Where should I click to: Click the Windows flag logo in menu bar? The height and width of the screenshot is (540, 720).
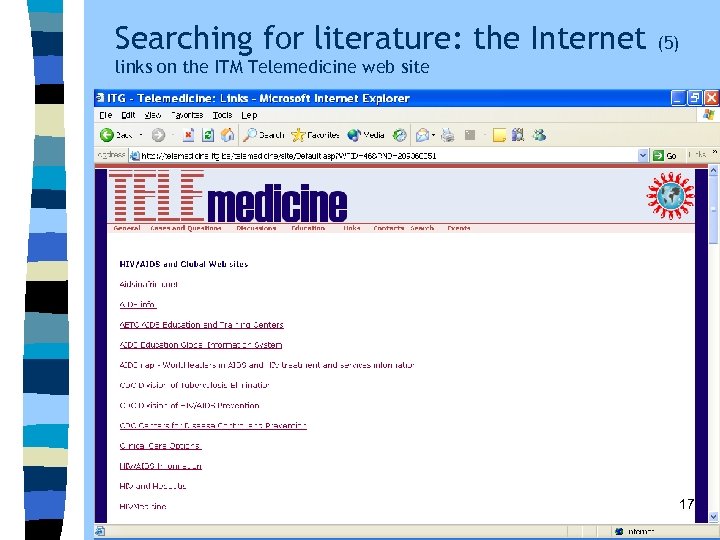709,115
